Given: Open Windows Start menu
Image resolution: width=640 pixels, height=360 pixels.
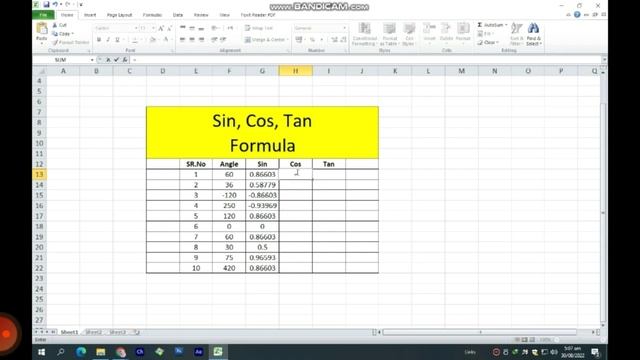Looking at the screenshot, I should pos(42,352).
